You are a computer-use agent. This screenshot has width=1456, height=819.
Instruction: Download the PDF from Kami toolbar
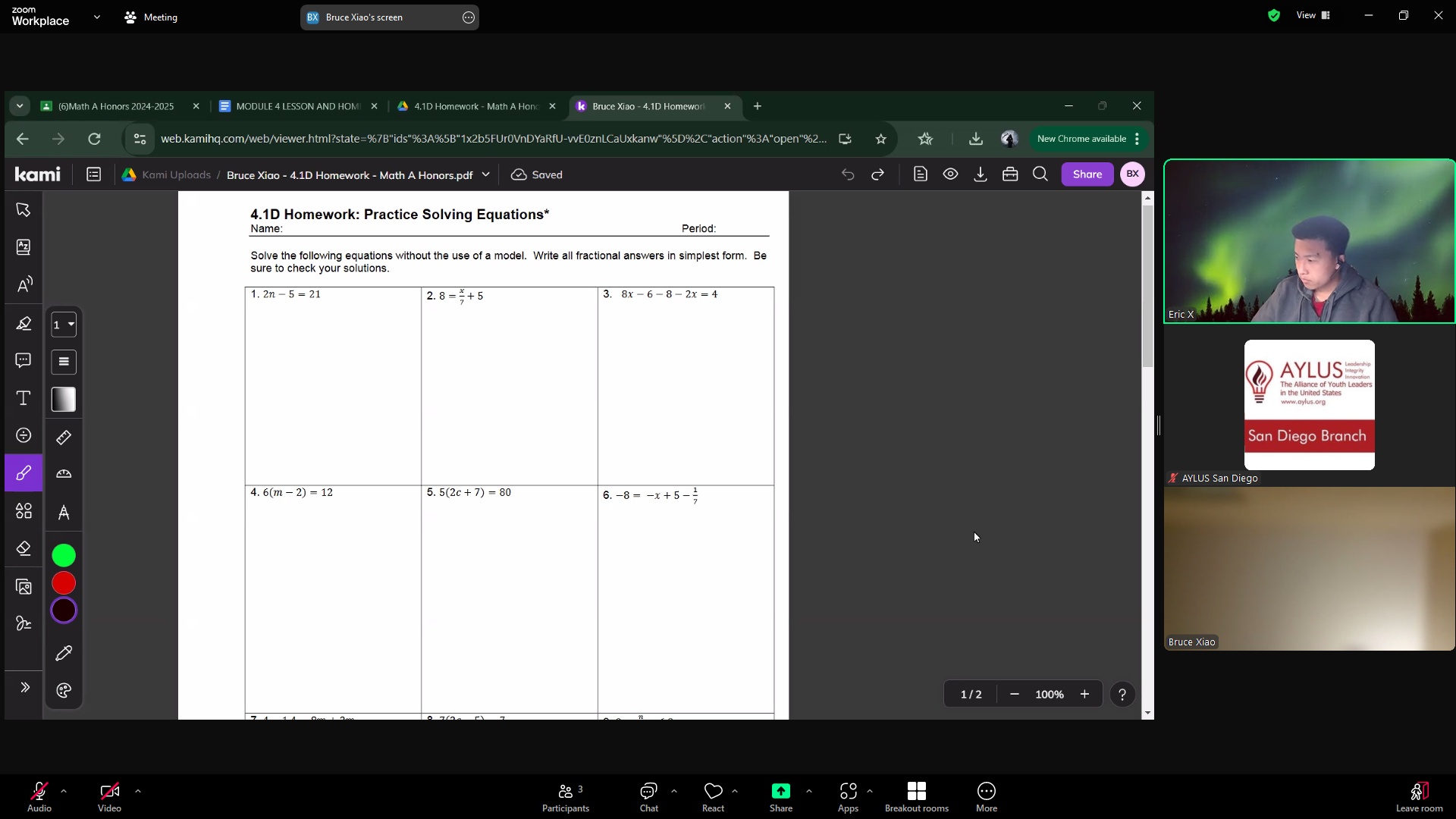click(x=981, y=174)
